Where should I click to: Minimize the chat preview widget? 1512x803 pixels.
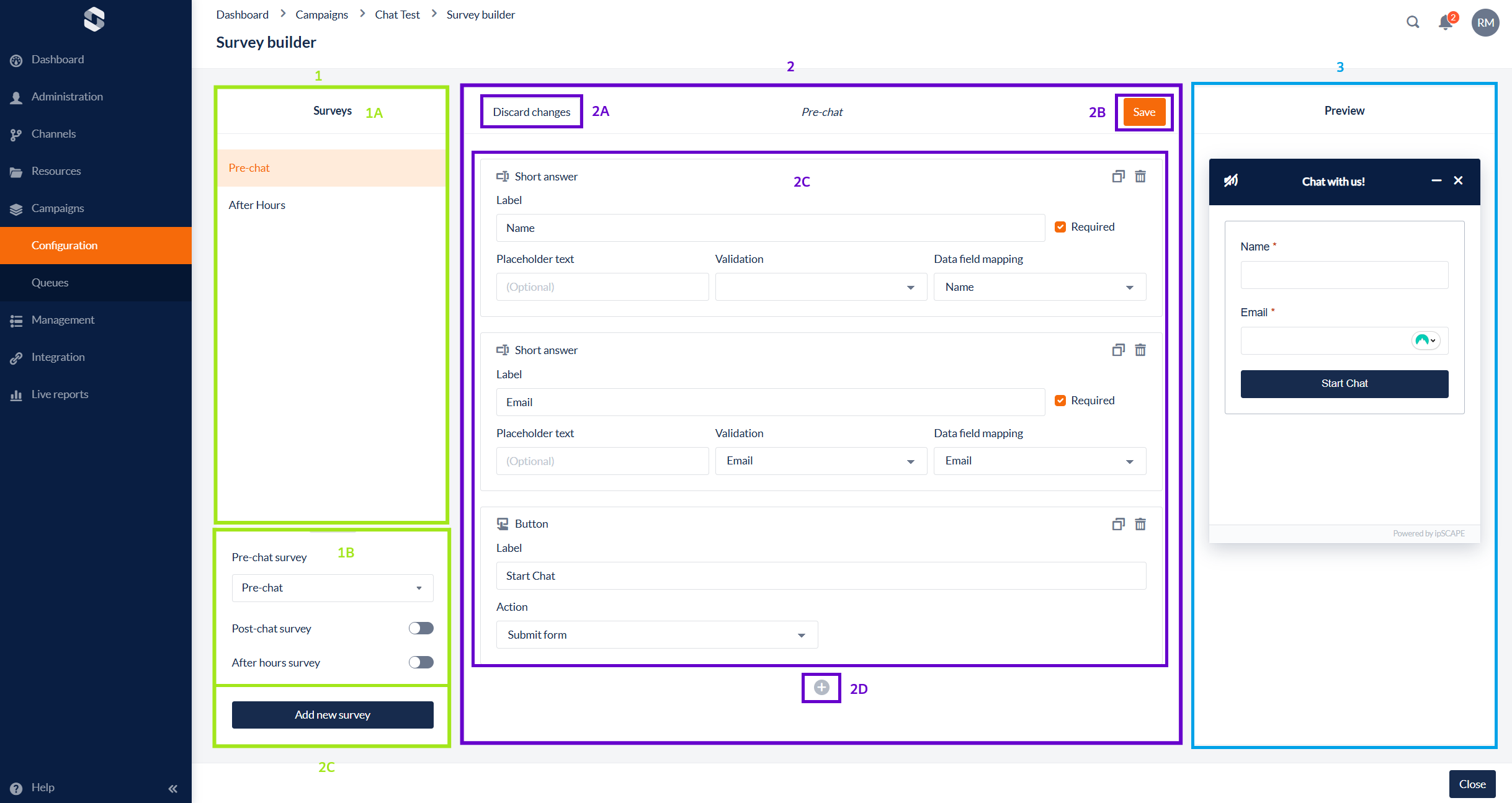click(1436, 180)
